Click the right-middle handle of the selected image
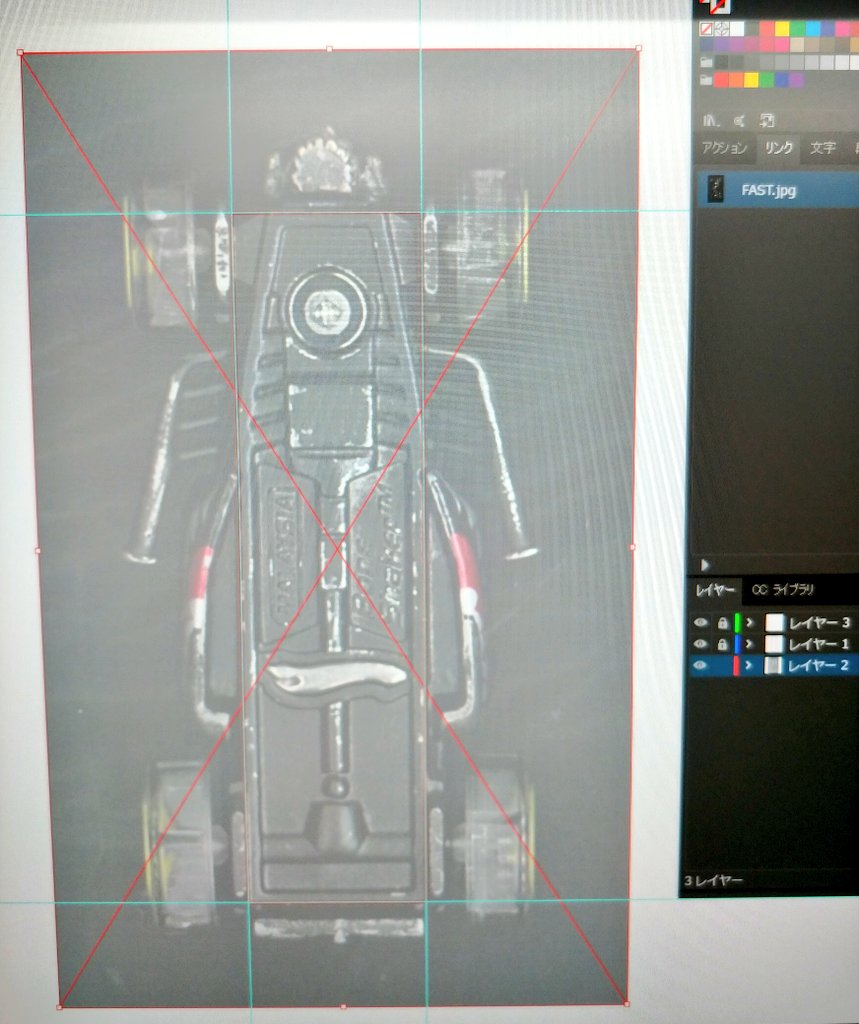 pos(632,547)
